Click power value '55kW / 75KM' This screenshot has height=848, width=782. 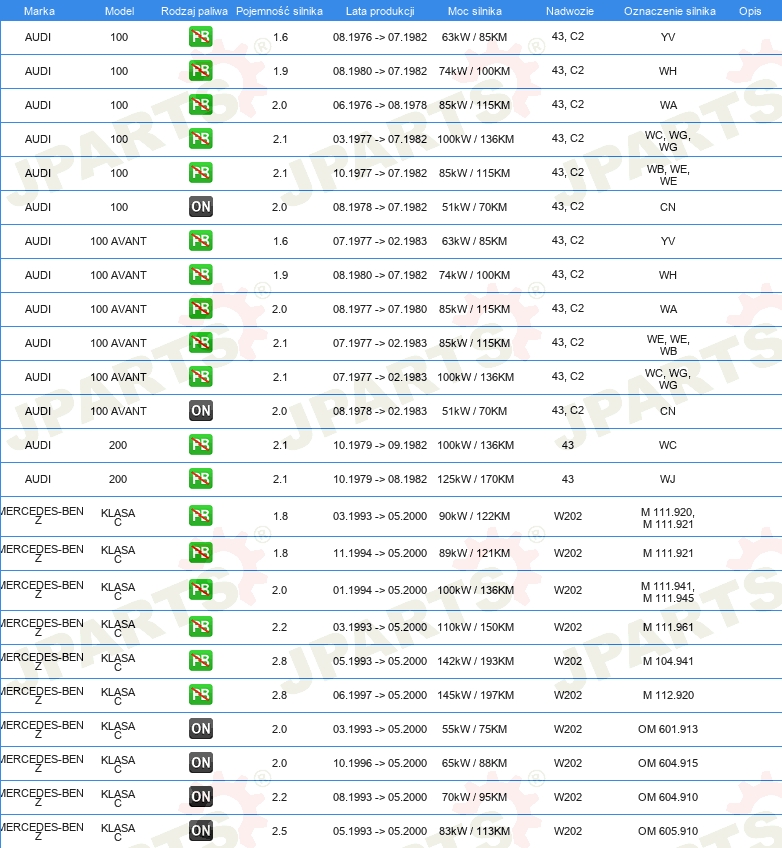474,729
